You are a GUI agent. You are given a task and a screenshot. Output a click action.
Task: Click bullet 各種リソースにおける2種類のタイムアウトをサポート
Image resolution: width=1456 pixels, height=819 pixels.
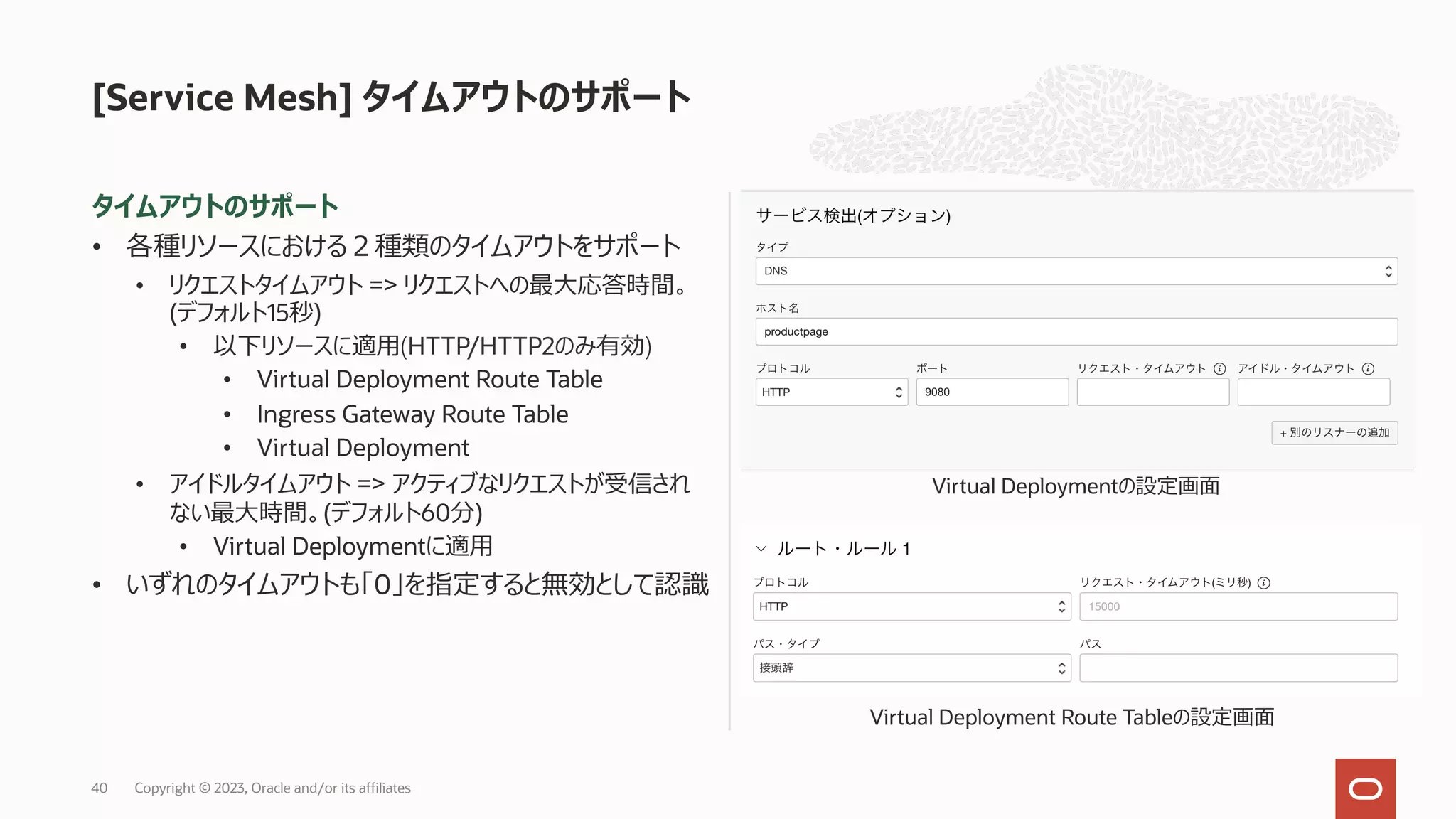[x=403, y=246]
